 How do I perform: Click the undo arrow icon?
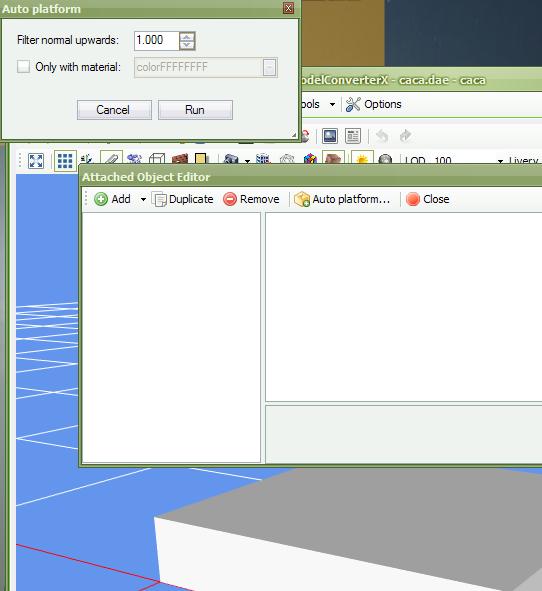[x=382, y=136]
